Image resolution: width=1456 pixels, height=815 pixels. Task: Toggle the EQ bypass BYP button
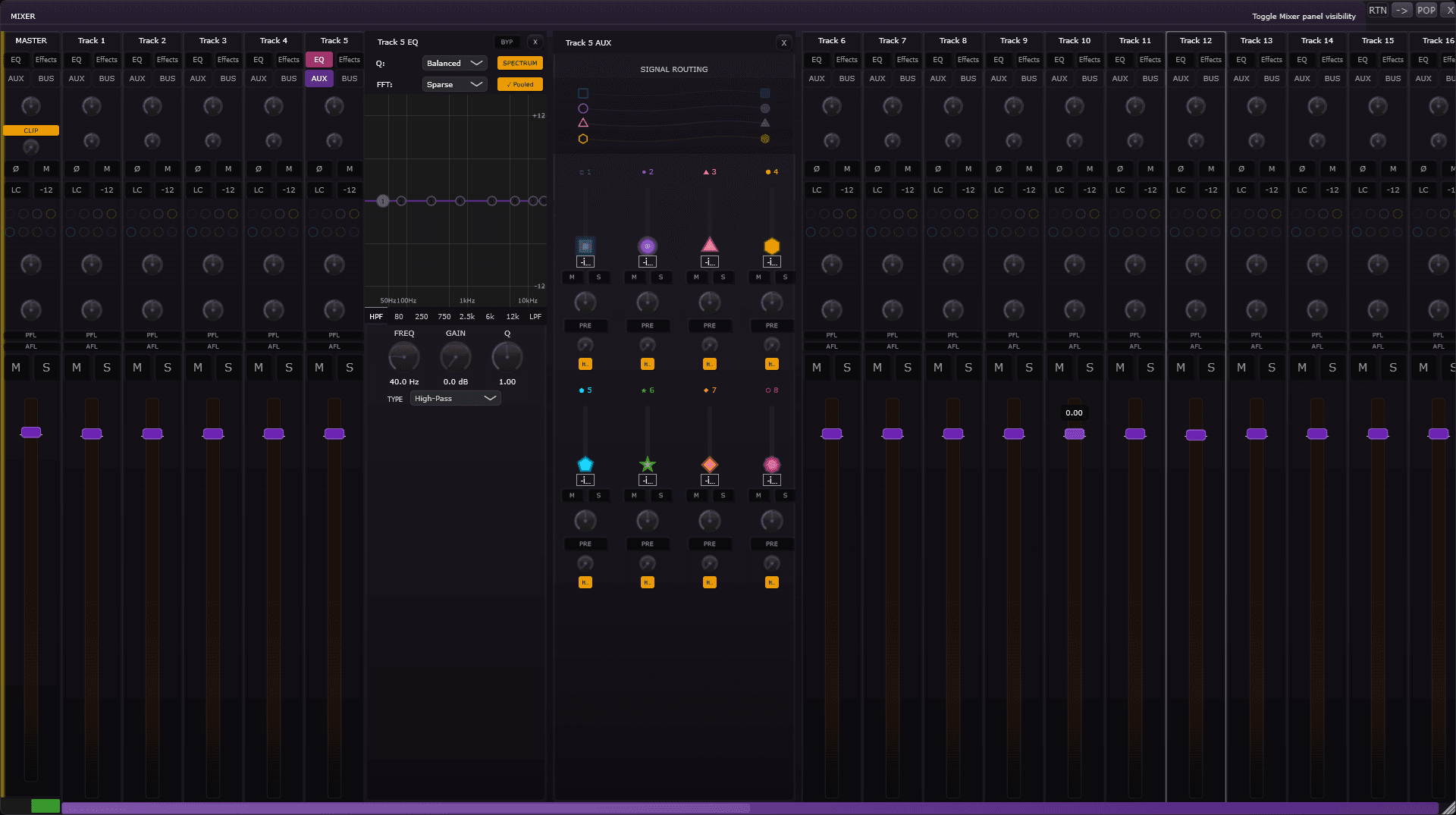pos(507,42)
